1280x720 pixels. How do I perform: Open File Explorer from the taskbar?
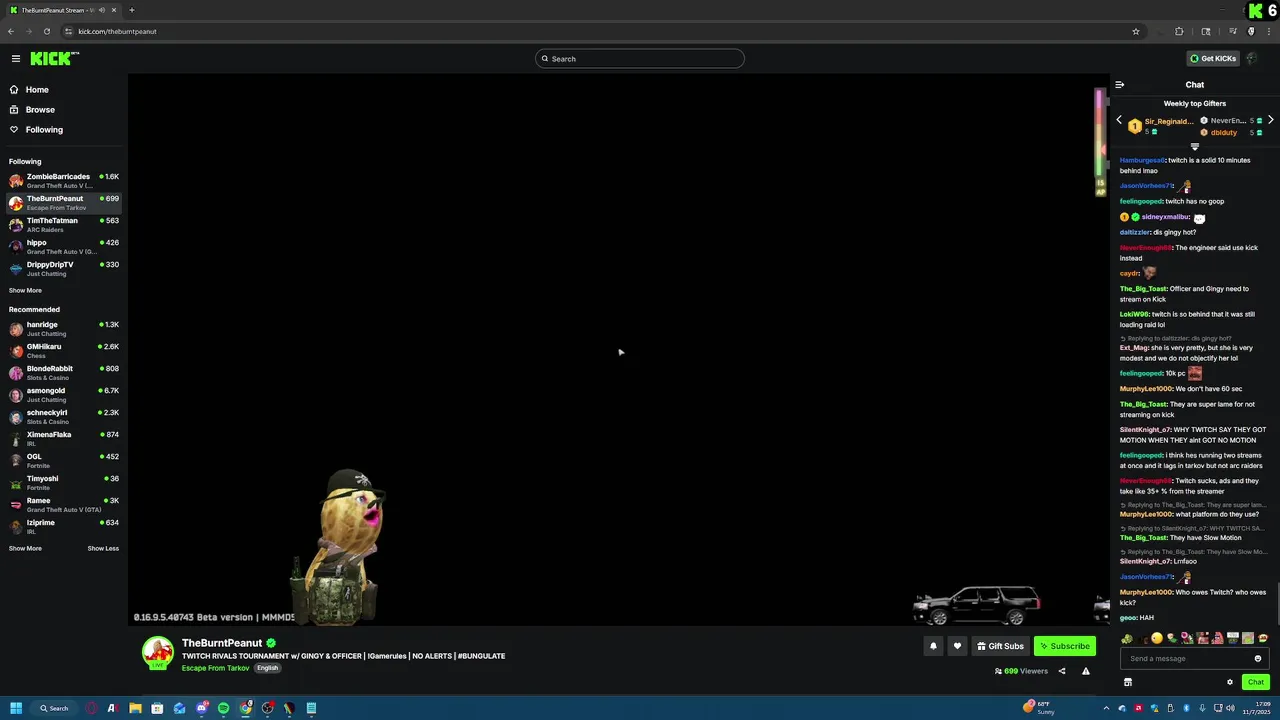[135, 708]
